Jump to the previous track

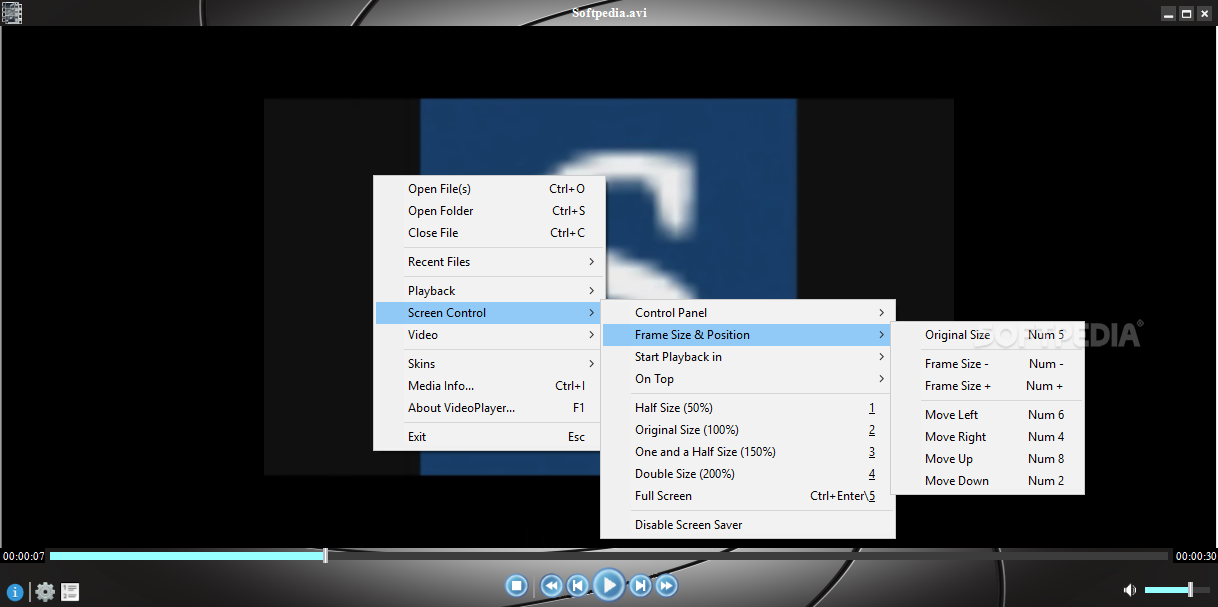(x=577, y=586)
